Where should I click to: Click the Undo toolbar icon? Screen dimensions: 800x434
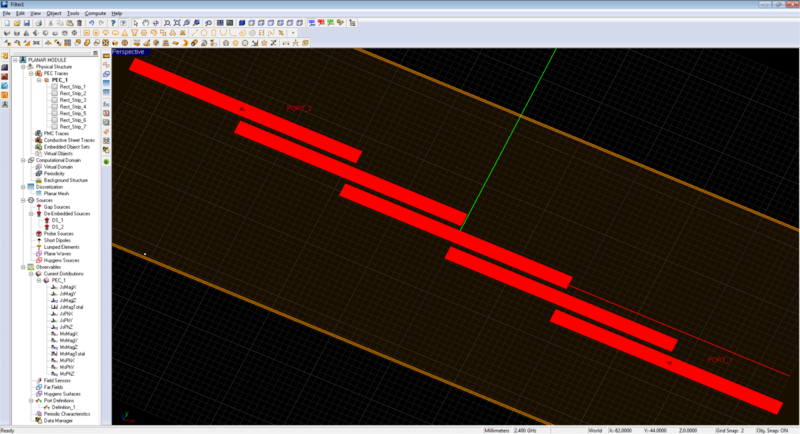tap(91, 22)
